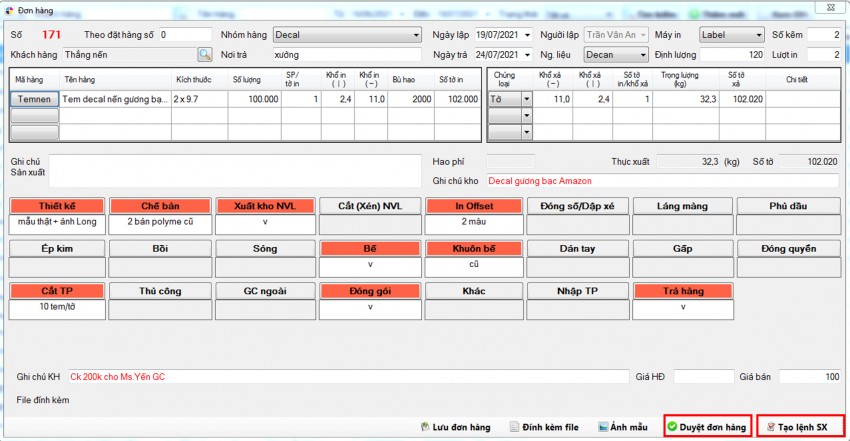Click the Đính kèm file attach icon
Viewport: 850px width, 441px height.
pos(515,427)
